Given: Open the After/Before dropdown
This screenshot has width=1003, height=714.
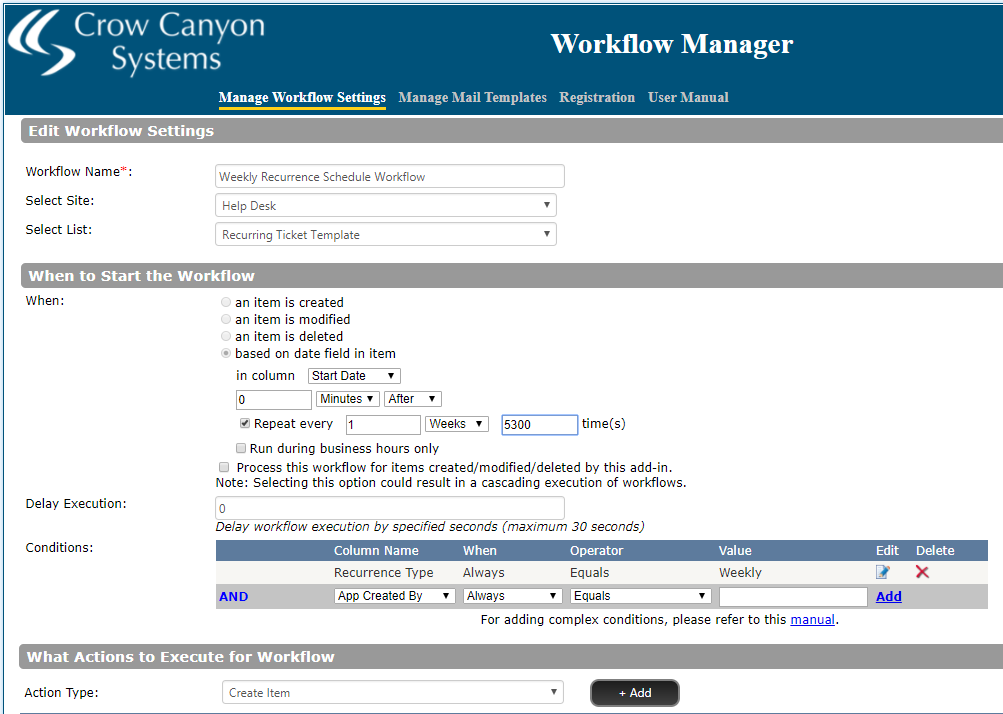Looking at the screenshot, I should pyautogui.click(x=413, y=399).
